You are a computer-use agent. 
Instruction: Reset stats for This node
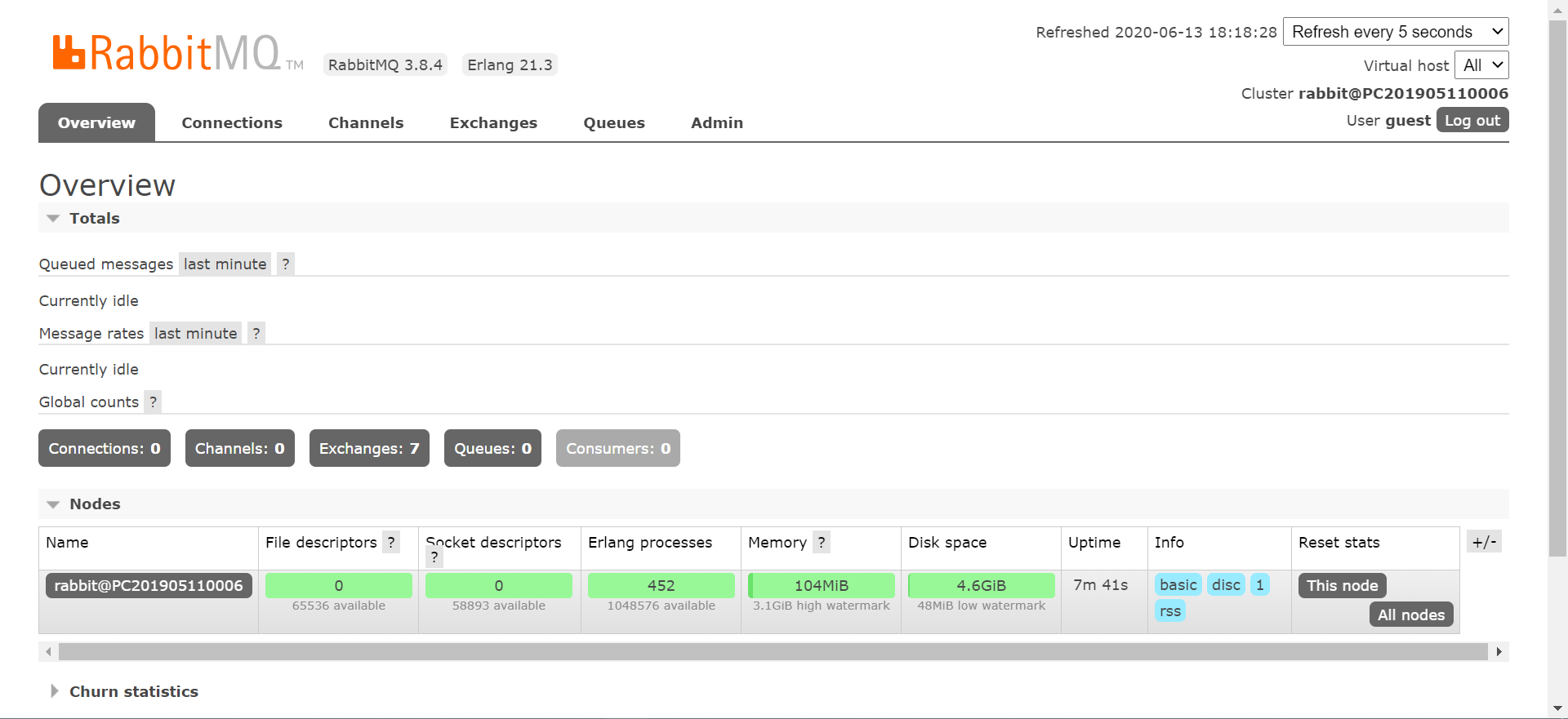click(x=1343, y=585)
